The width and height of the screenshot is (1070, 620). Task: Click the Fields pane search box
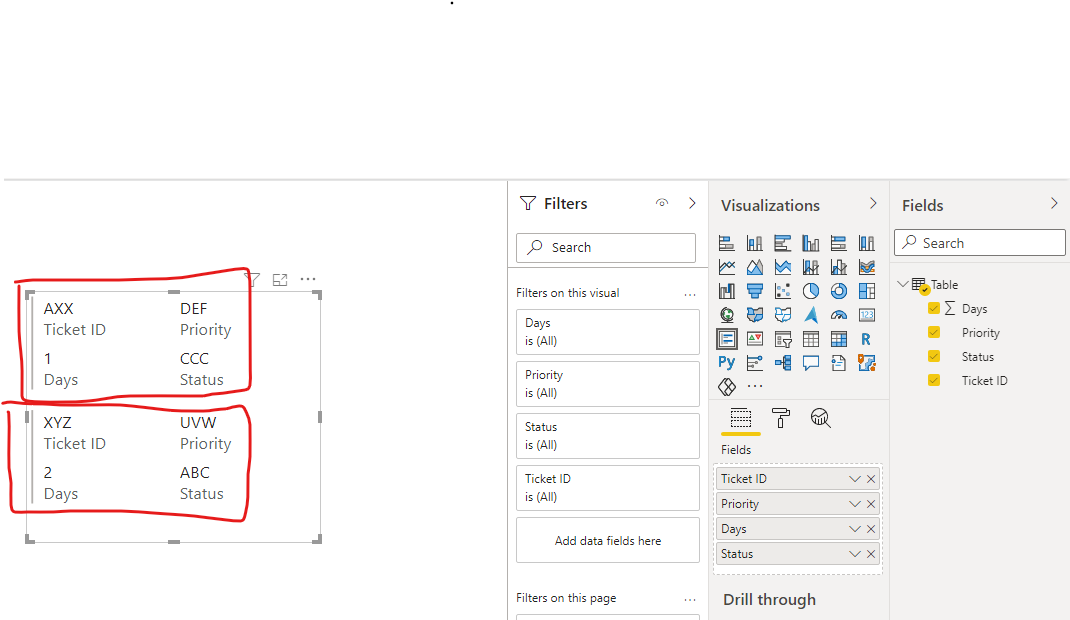(980, 243)
